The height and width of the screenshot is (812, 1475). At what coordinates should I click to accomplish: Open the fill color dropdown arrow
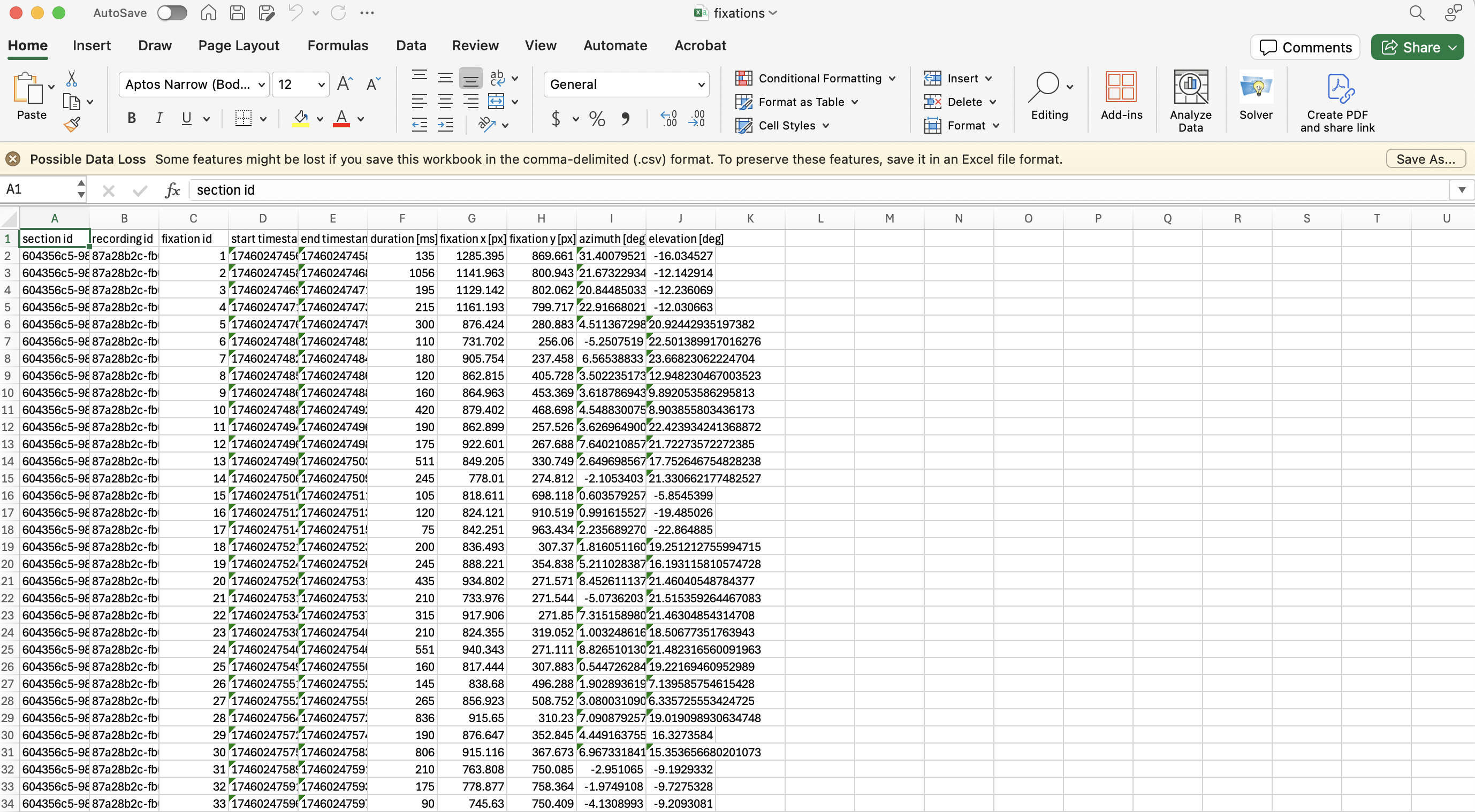tap(320, 119)
